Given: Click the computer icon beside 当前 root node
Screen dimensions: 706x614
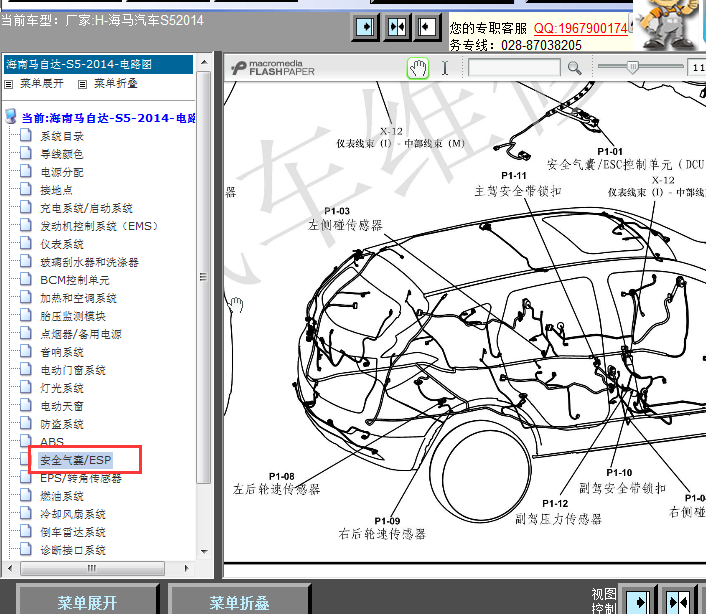Looking at the screenshot, I should (x=11, y=117).
